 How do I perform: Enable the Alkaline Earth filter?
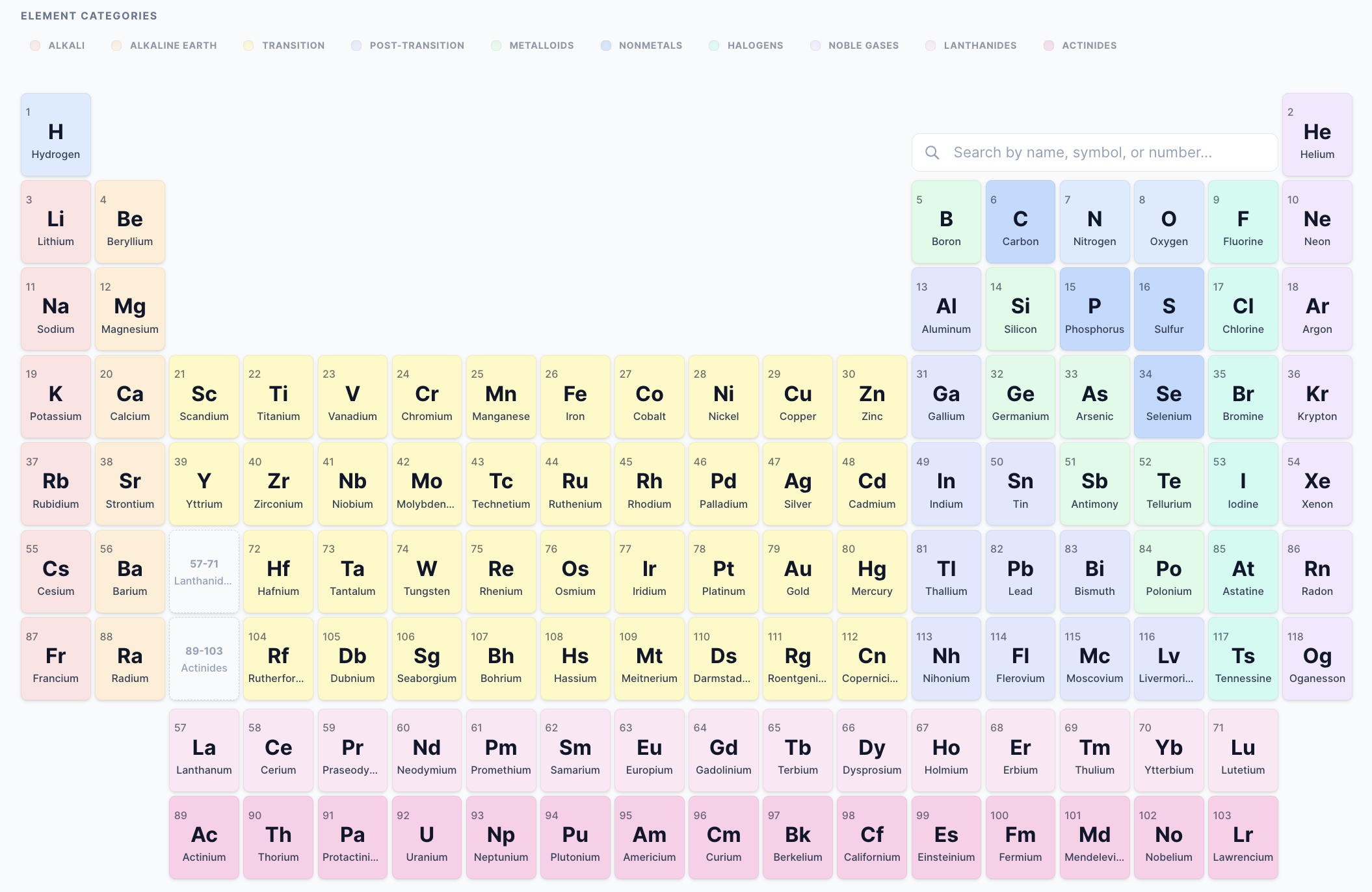(116, 46)
